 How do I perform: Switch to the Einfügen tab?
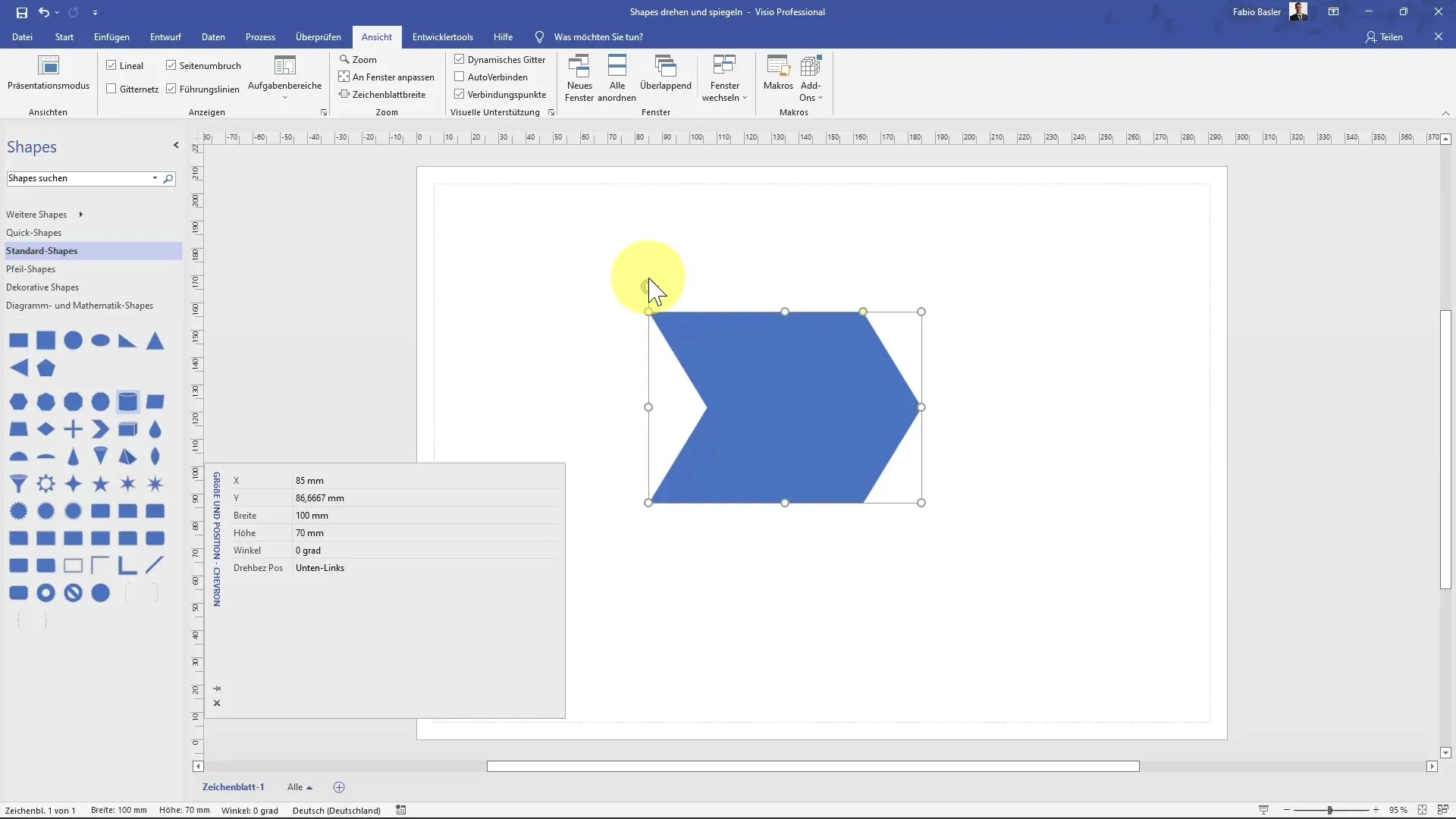click(x=111, y=36)
